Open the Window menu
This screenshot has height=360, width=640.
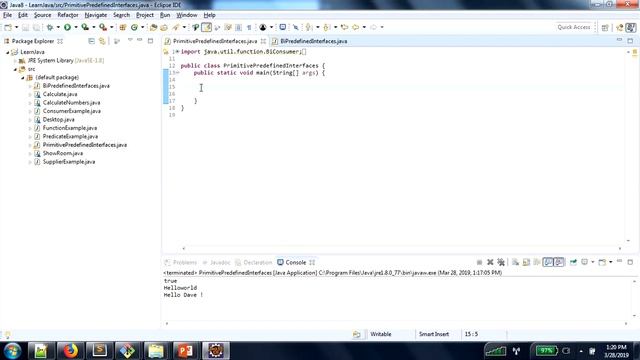coord(187,15)
